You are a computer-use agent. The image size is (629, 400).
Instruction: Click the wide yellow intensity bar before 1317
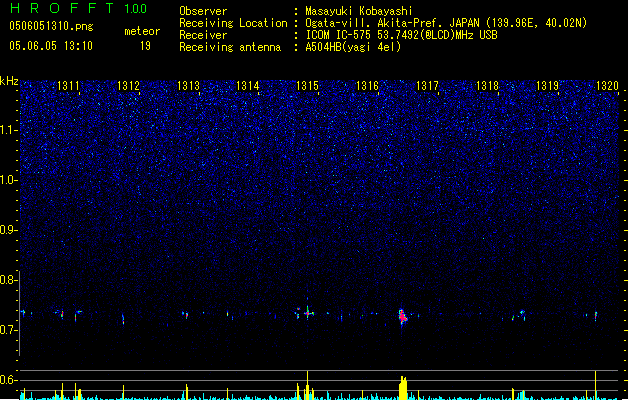click(403, 388)
